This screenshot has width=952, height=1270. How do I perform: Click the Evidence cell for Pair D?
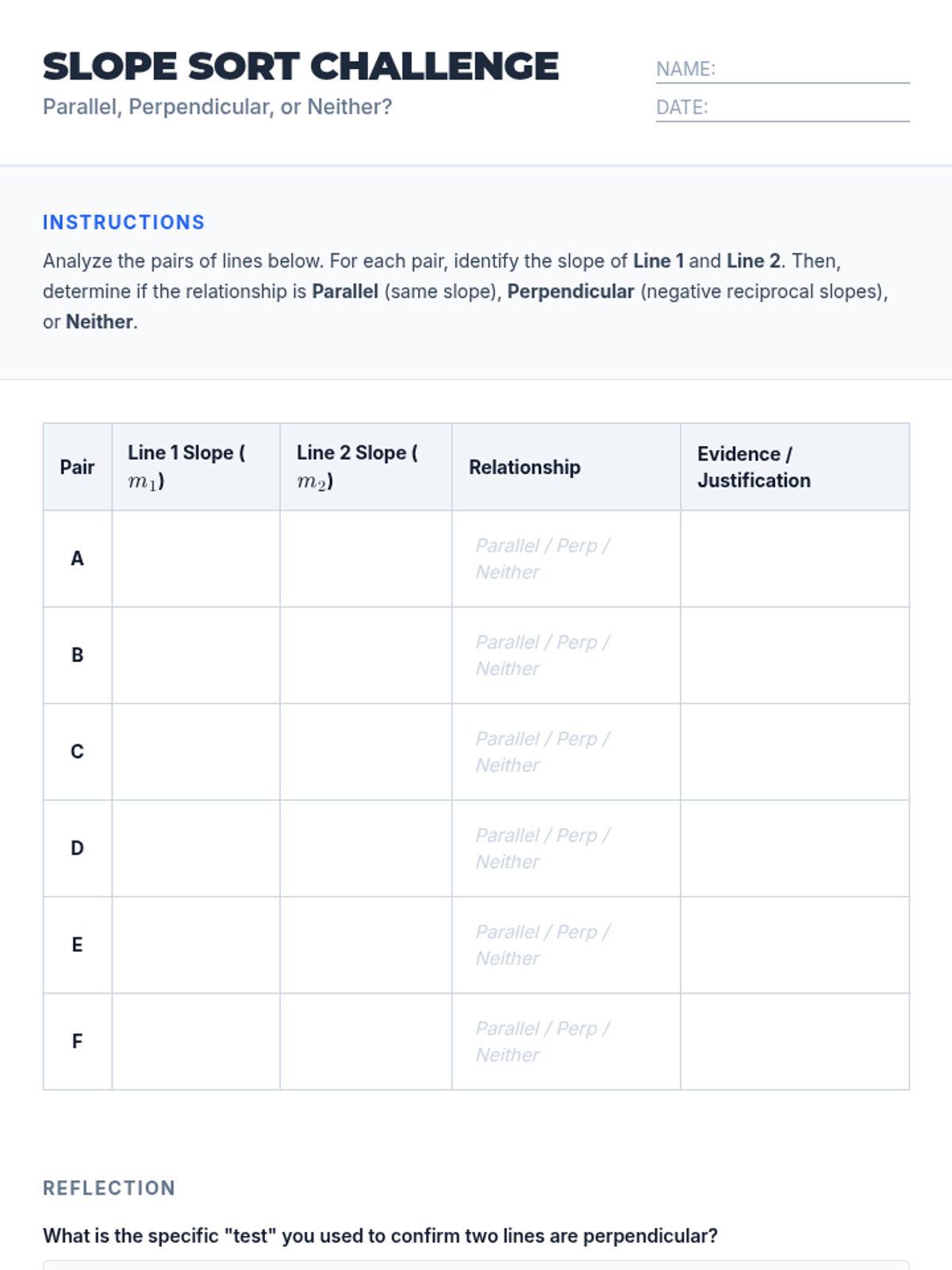tap(794, 849)
